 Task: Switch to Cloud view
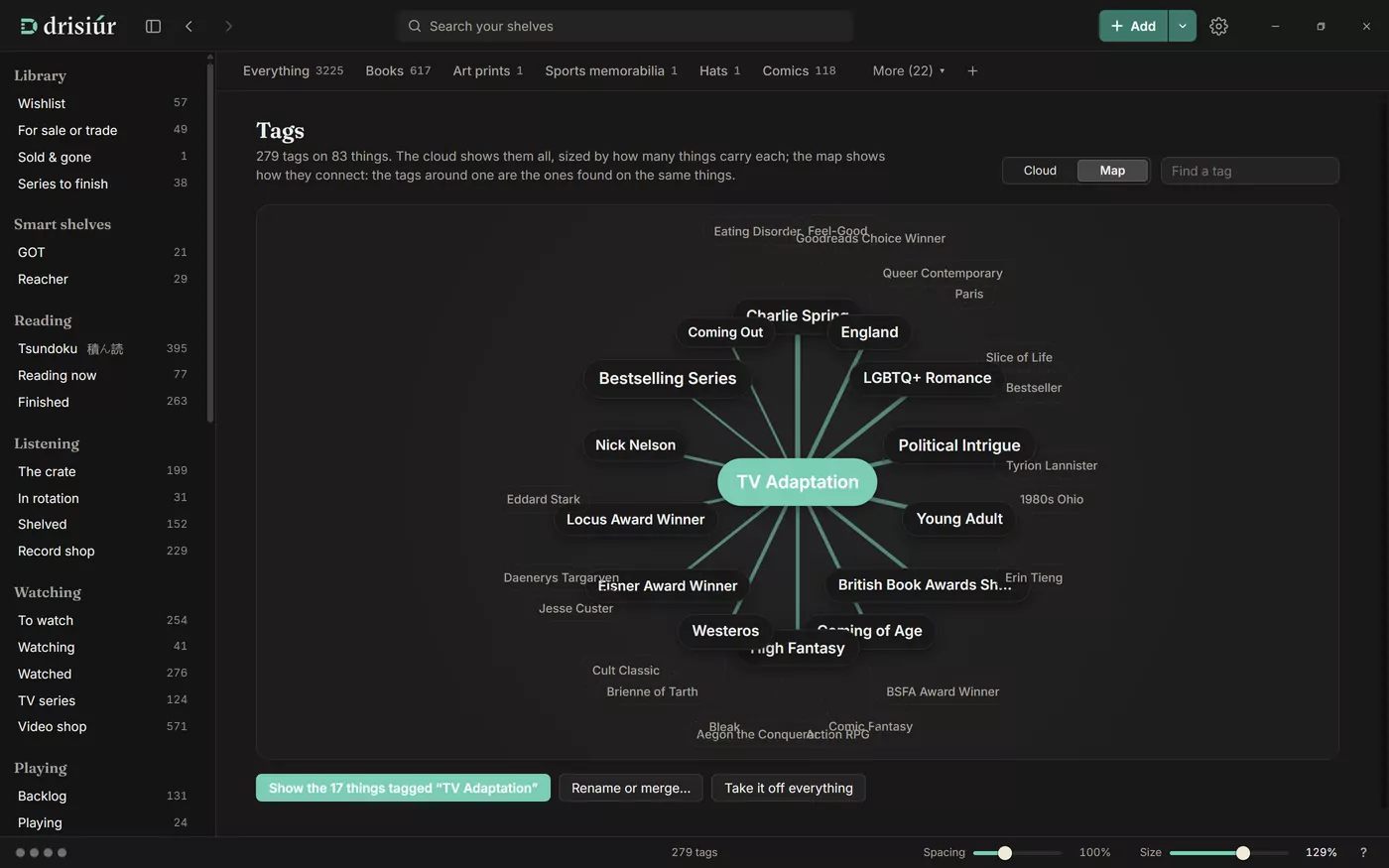pos(1040,171)
